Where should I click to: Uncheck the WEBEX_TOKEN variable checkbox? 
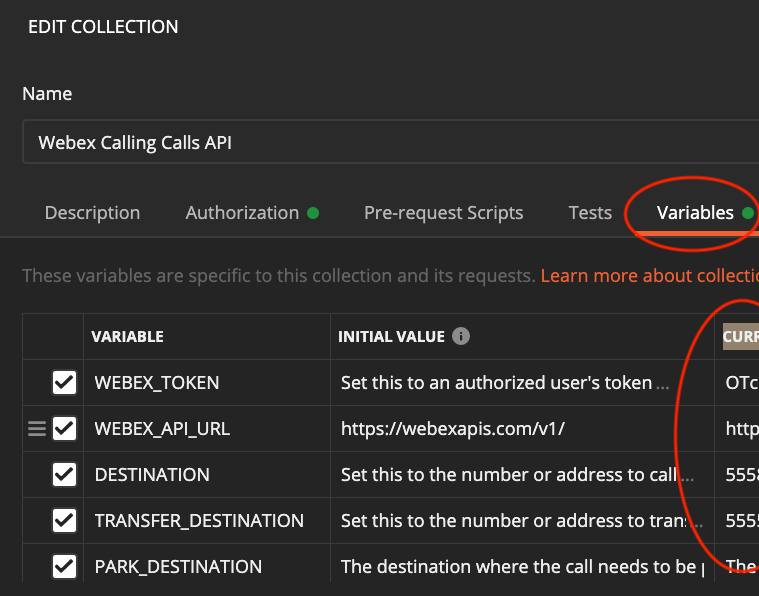click(64, 382)
